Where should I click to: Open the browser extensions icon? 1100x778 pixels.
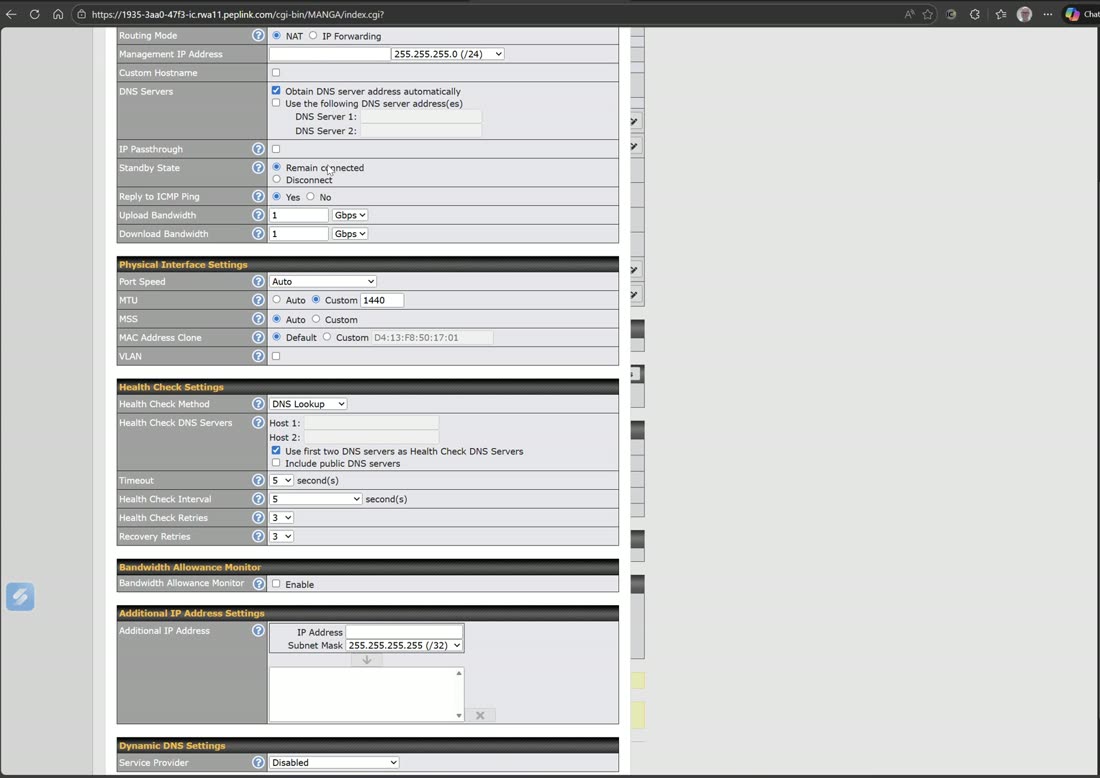[975, 14]
